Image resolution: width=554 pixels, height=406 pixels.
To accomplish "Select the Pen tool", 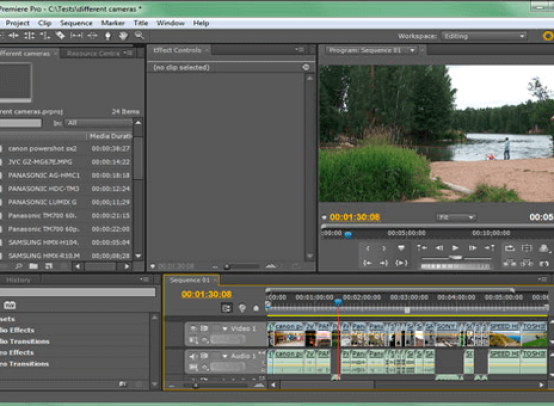I will 108,36.
